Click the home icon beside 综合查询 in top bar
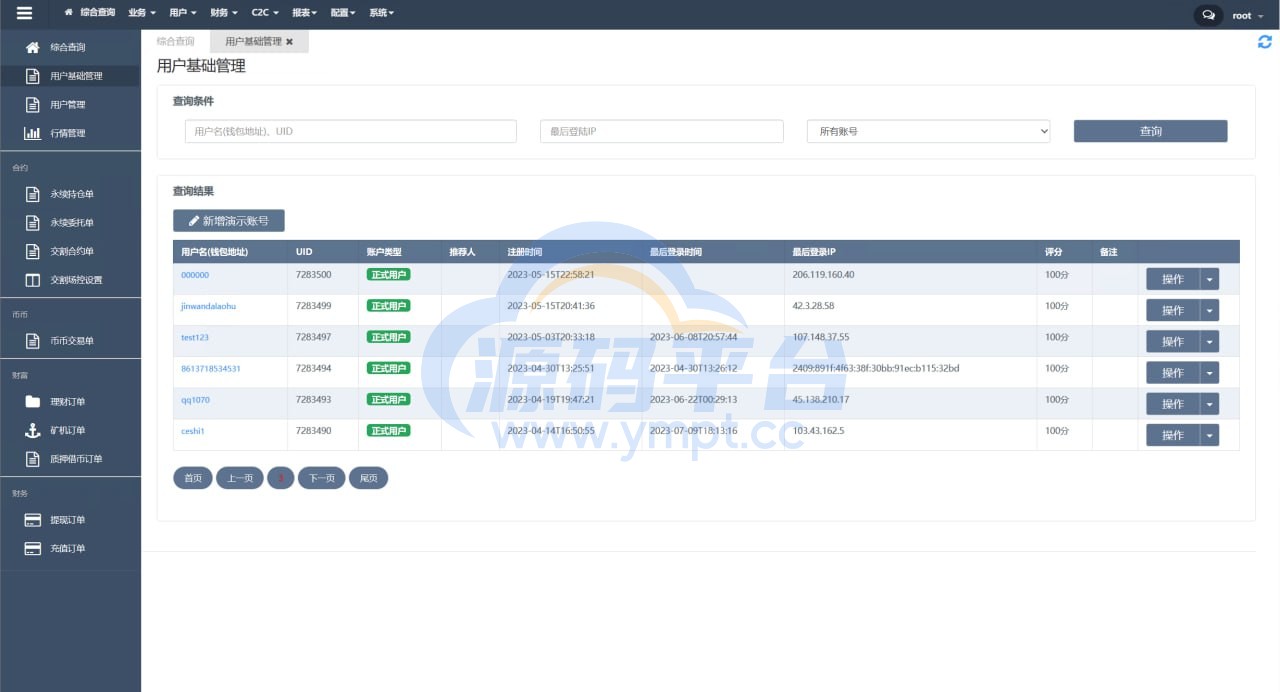Viewport: 1280px width, 692px height. pyautogui.click(x=69, y=13)
